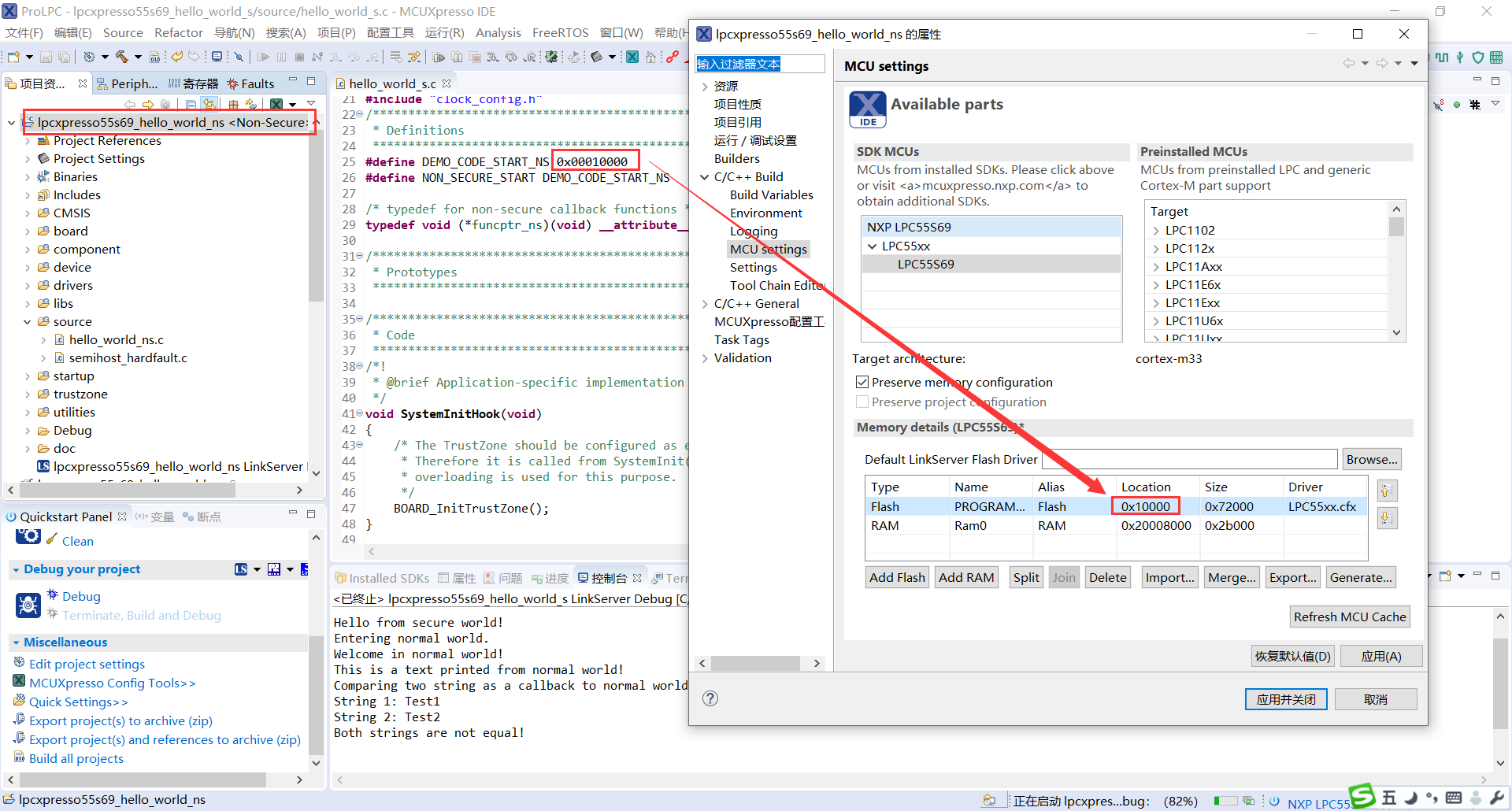Expand the 资源 tree node
1512x811 pixels.
705,87
